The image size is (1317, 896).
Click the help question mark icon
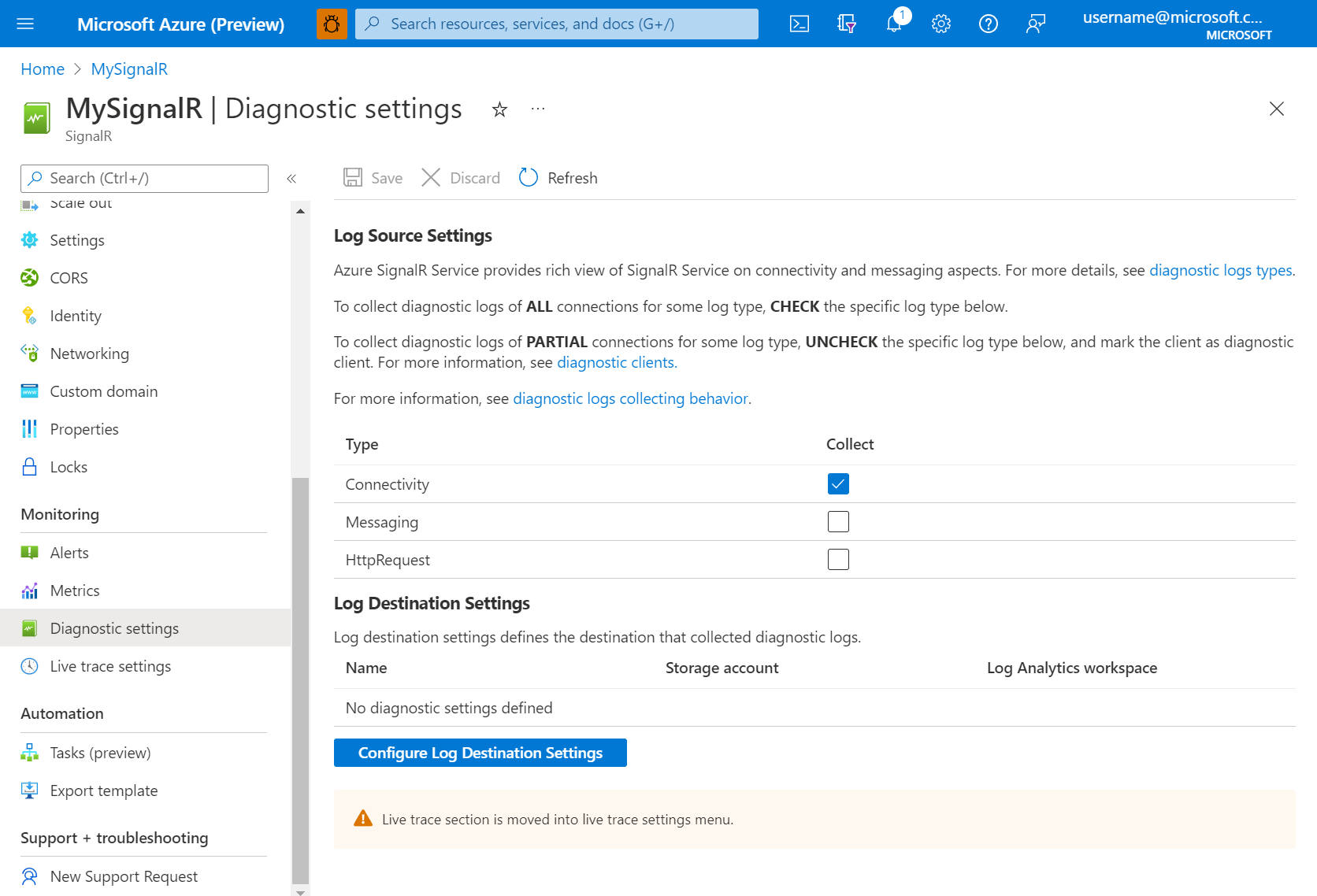[988, 24]
